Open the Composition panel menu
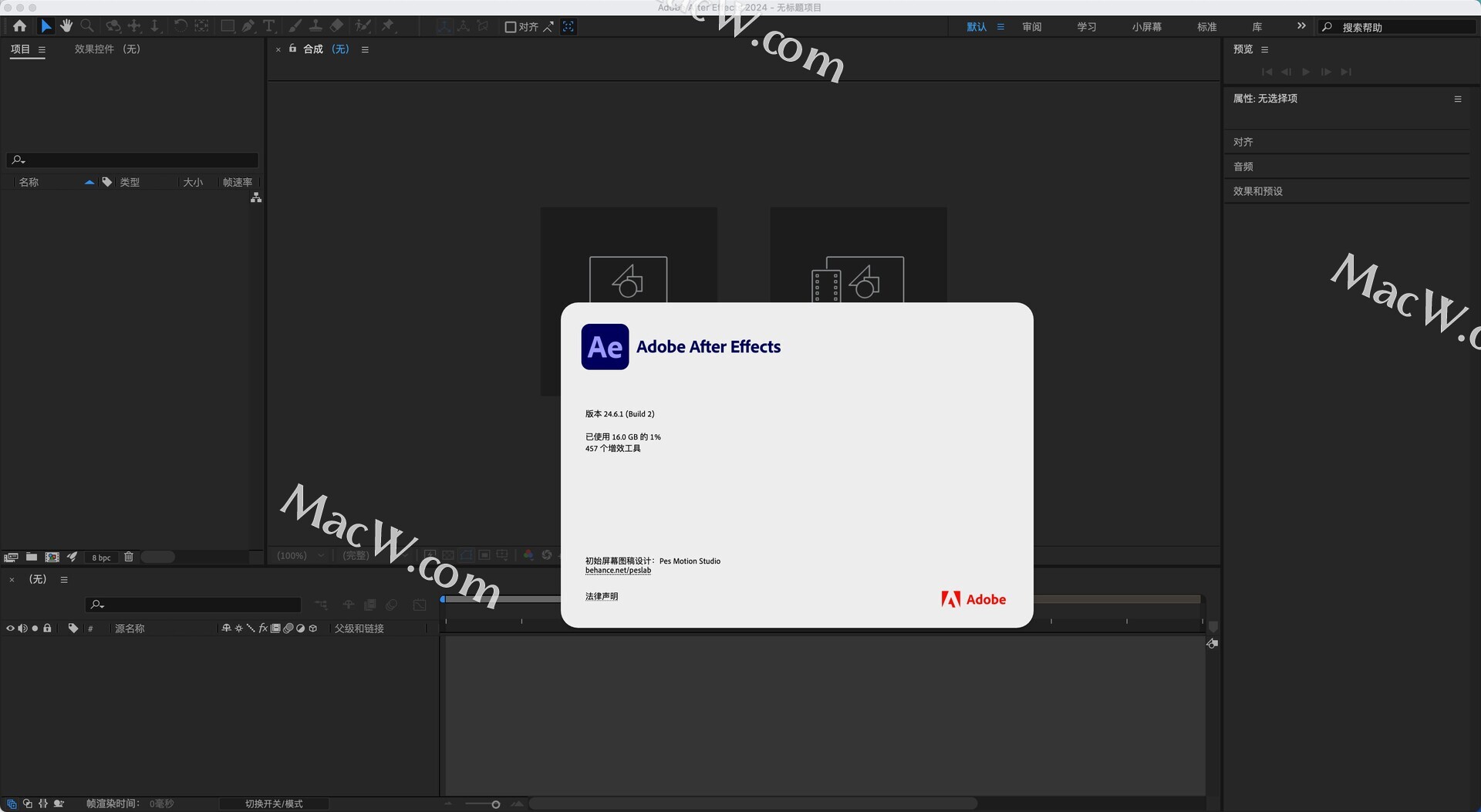The width and height of the screenshot is (1481, 812). [365, 49]
